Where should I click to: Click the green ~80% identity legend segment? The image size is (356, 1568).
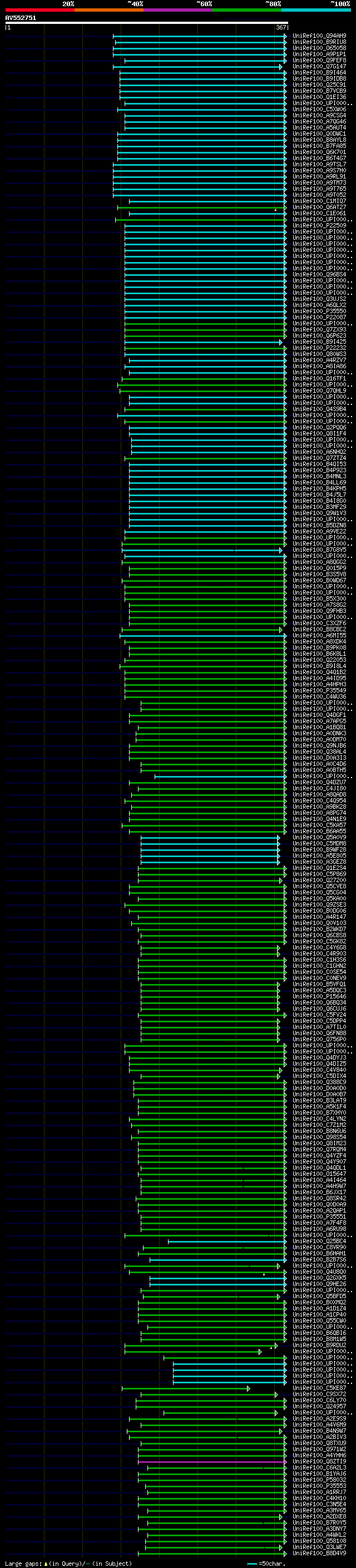[x=247, y=10]
